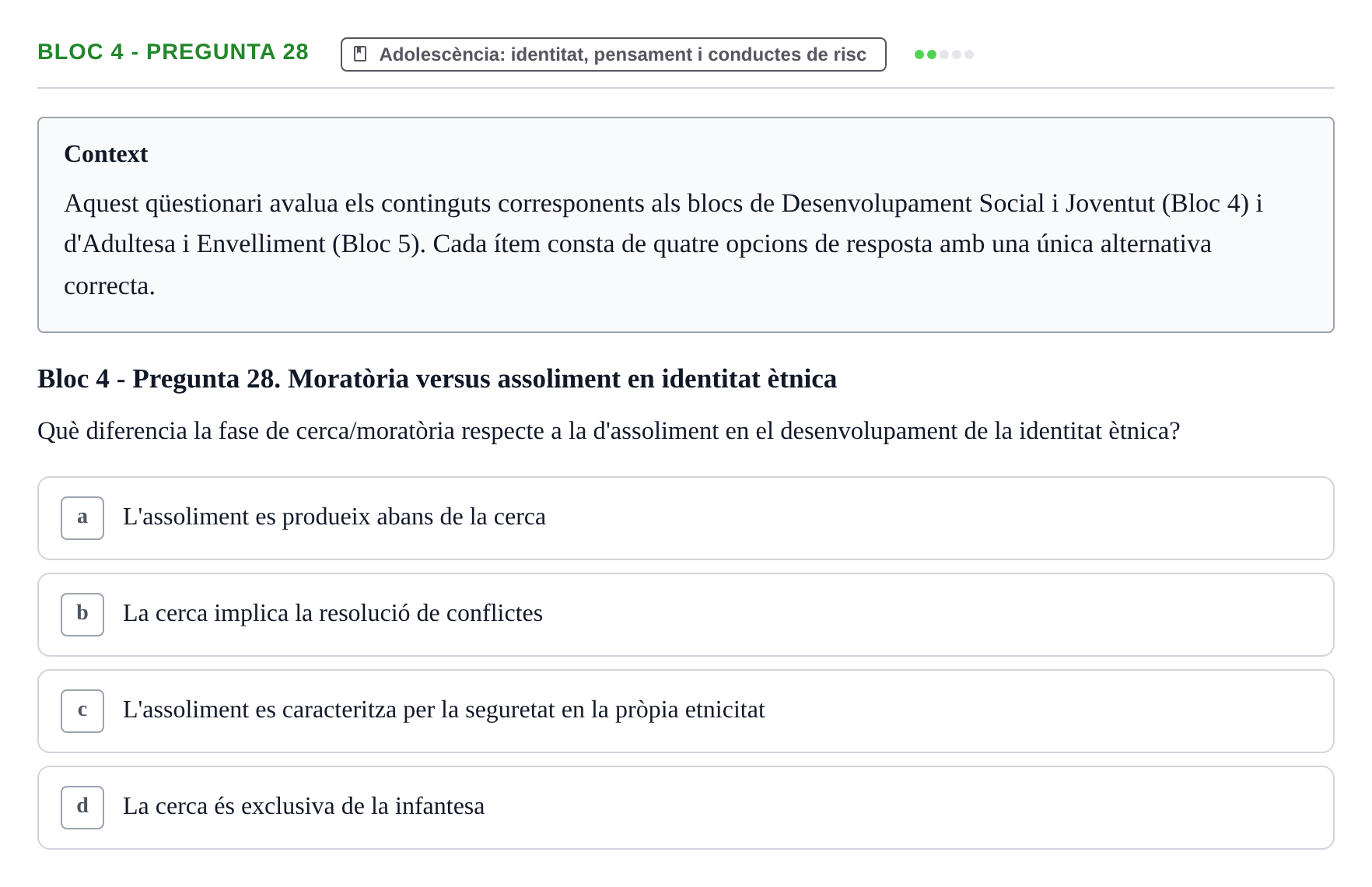Choose option about seguretat en la pròpia etnicitat
The image size is (1372, 887).
(686, 711)
